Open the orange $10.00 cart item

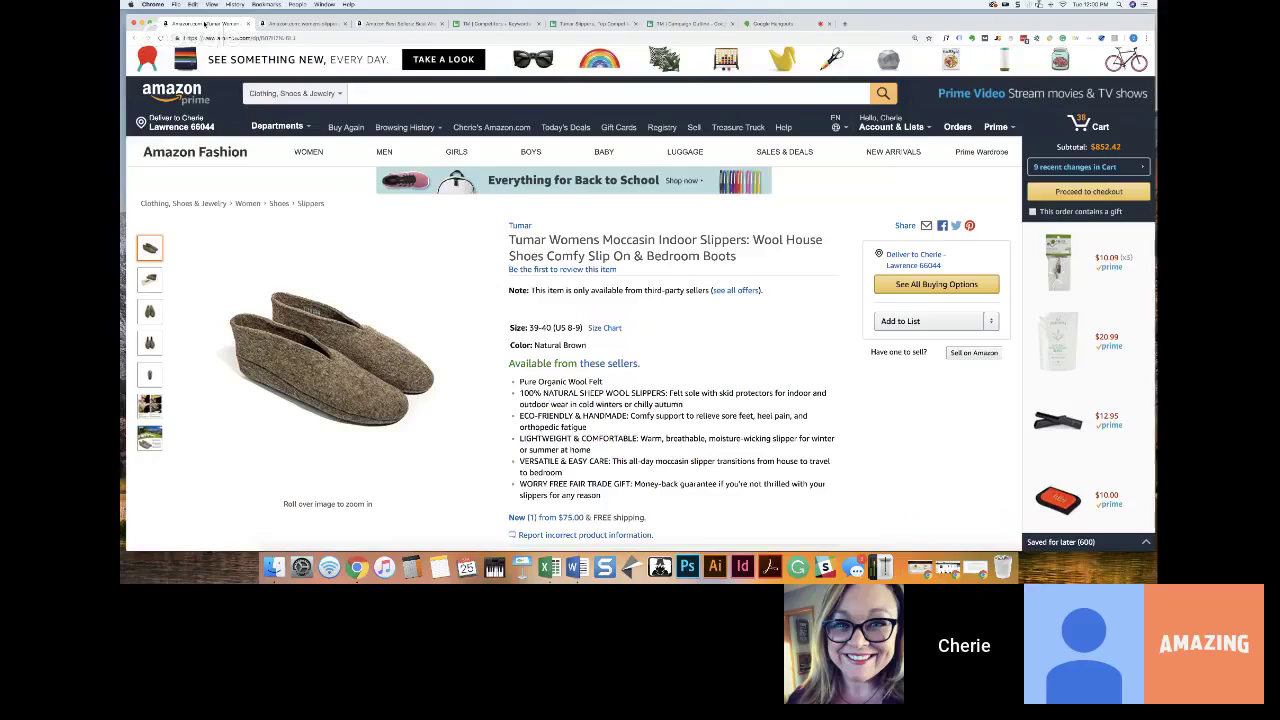click(x=1058, y=499)
